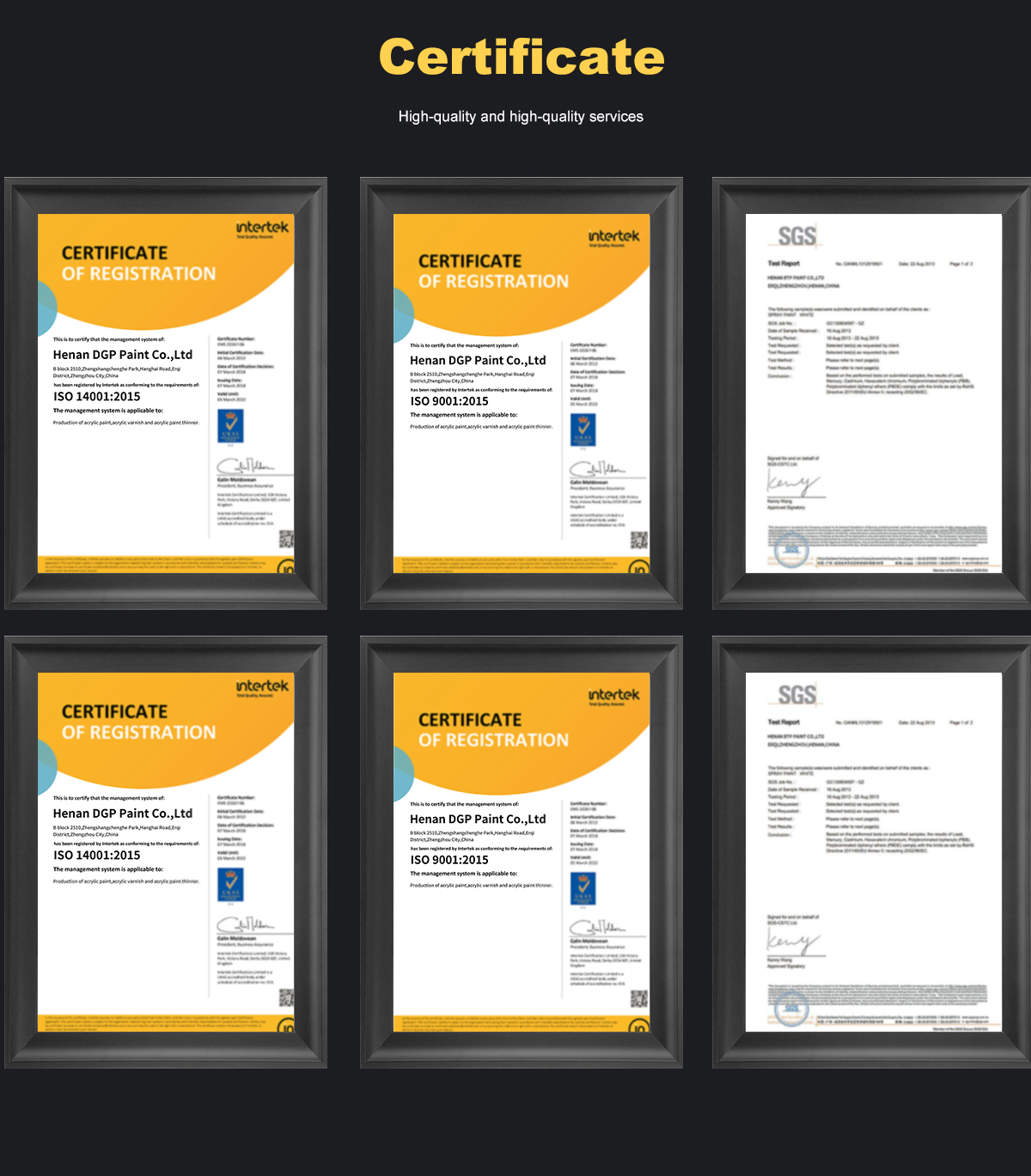Screen dimensions: 1031x1176
Task: Click "Henan DGP Paint Co.,Ltd" on bottom-row ISO 9001 certificate
Action: click(478, 820)
